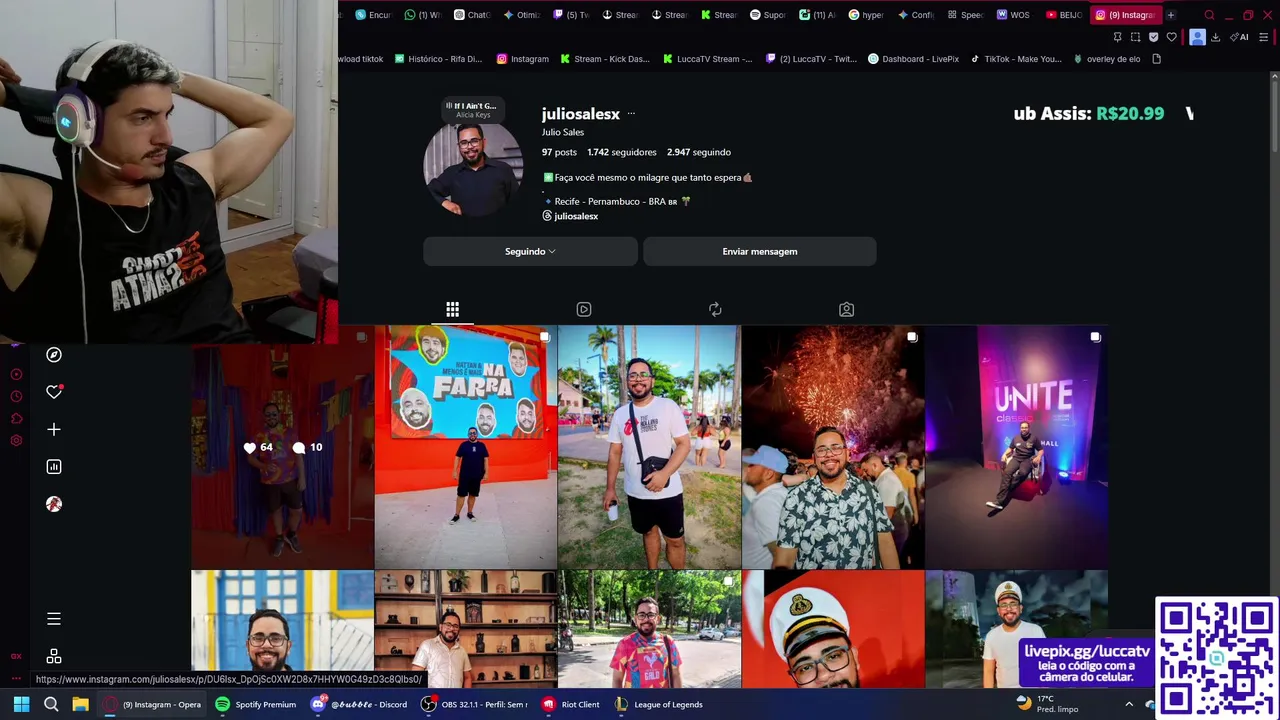Open League of Legends from taskbar
Screen dimensions: 1280x720
[x=658, y=704]
